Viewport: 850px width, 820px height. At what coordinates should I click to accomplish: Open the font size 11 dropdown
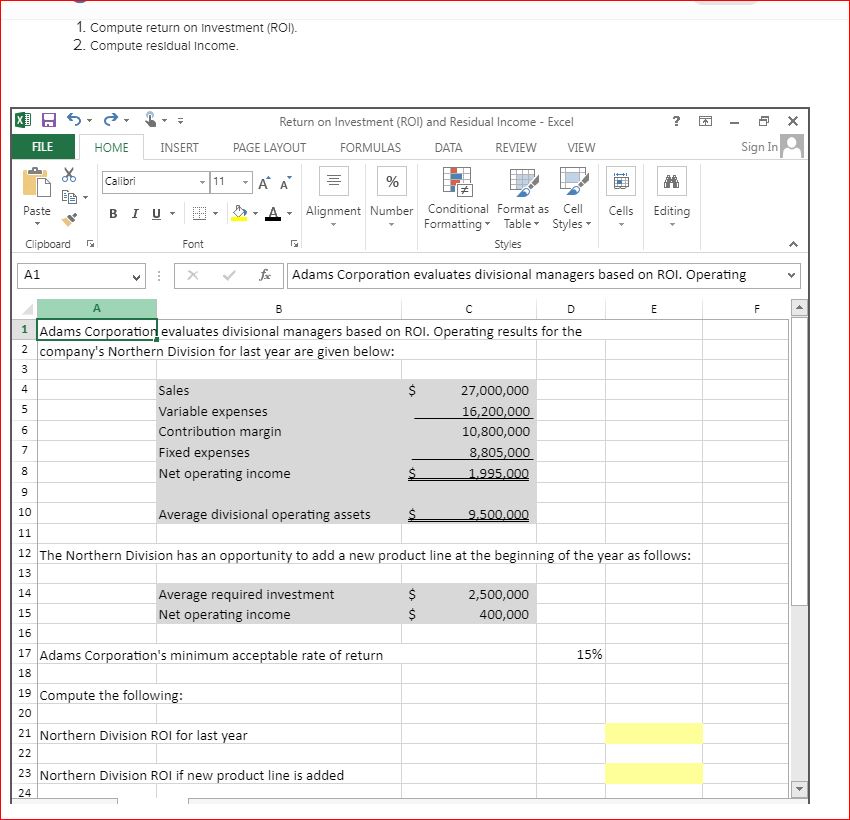pos(245,182)
